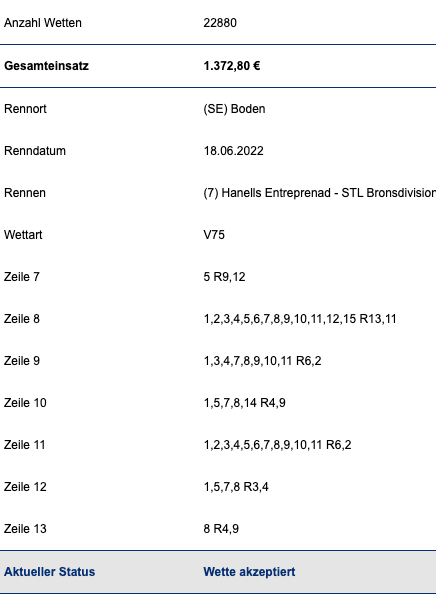This screenshot has height=595, width=436.
Task: Click the Anzahl Wetten value 22880
Action: 220,23
